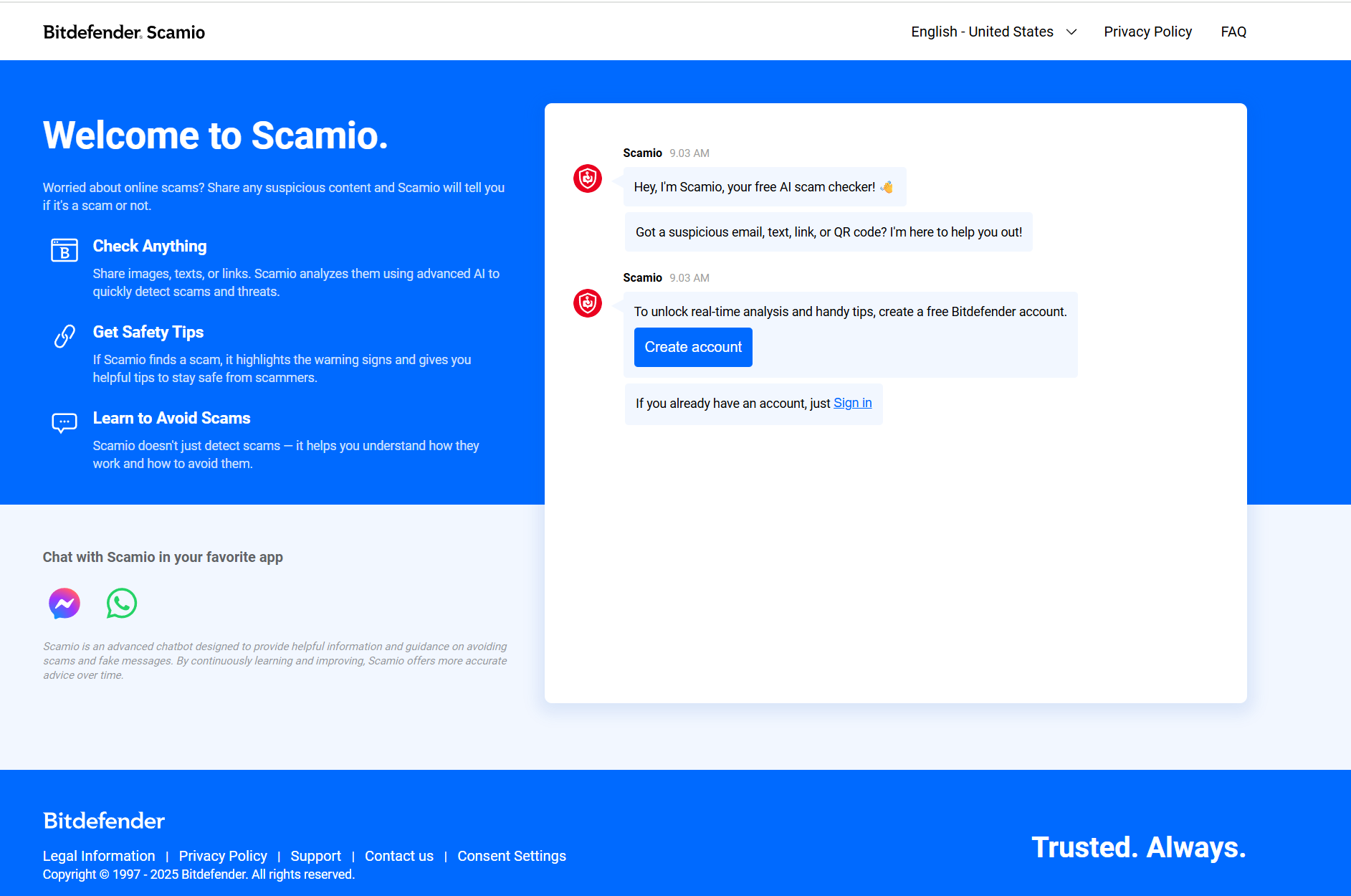Click the Bitdefender footer logo
This screenshot has width=1351, height=896.
coord(104,821)
